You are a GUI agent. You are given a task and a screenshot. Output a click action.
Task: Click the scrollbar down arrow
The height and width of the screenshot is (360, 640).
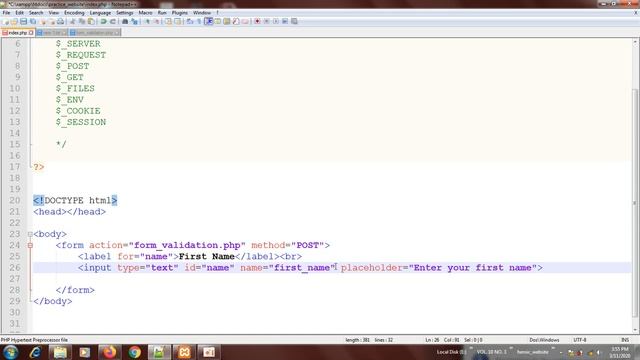click(x=636, y=330)
